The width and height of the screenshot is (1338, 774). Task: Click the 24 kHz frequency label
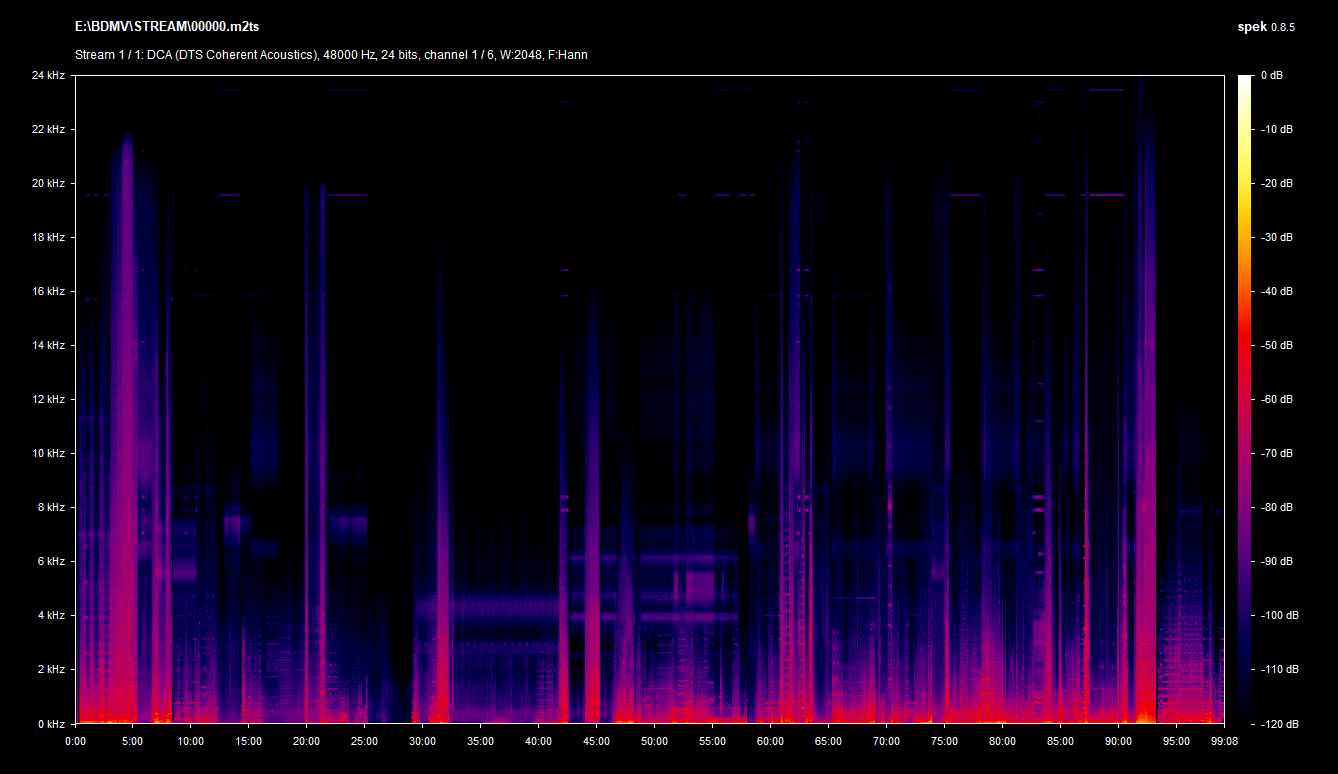[x=48, y=76]
